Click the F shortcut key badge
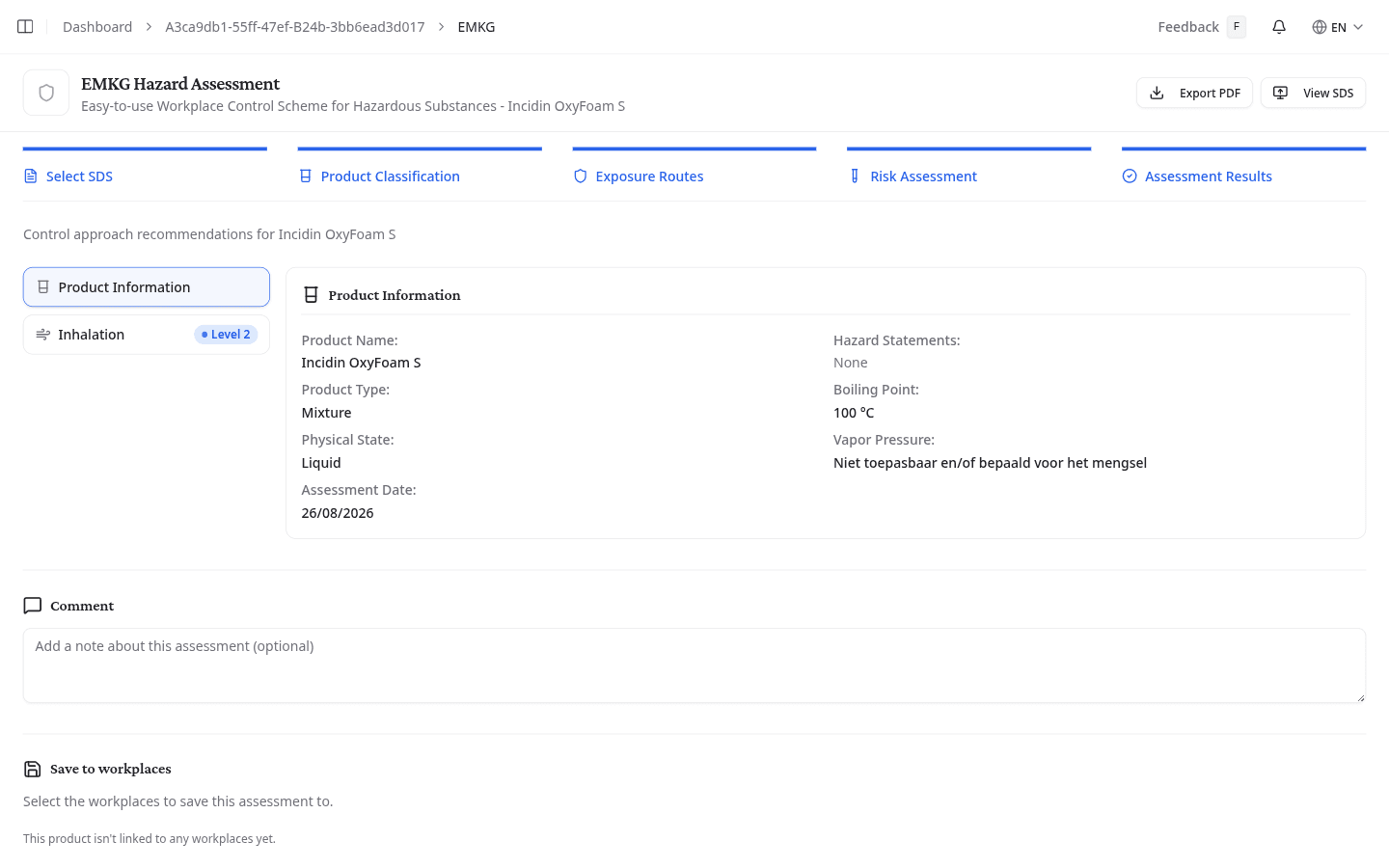Image resolution: width=1389 pixels, height=868 pixels. tap(1237, 27)
